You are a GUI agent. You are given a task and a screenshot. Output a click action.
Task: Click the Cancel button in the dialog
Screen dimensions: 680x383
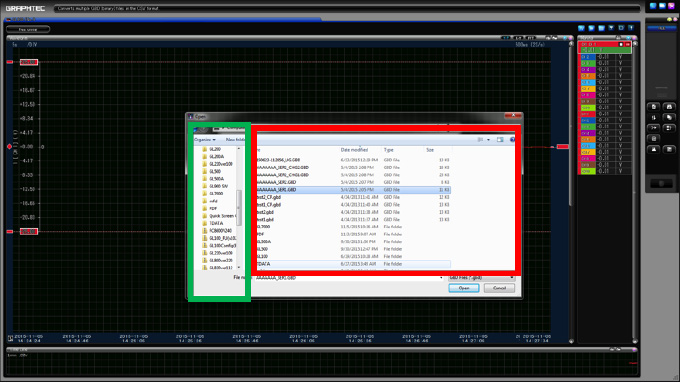pos(499,288)
